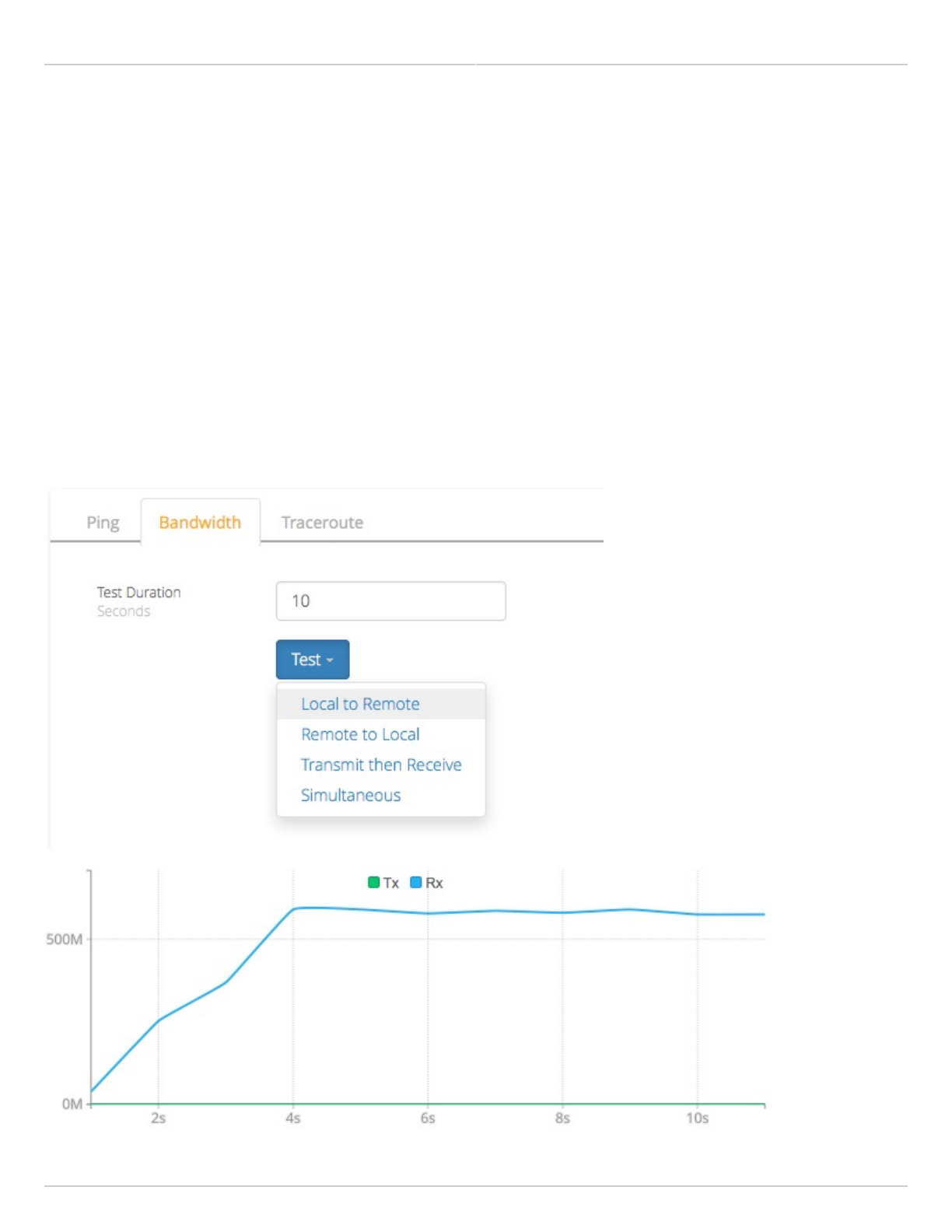Click the 500M y-axis label

(64, 939)
